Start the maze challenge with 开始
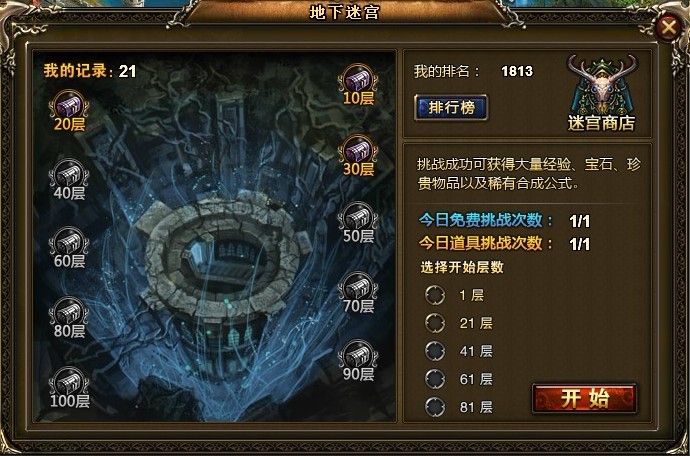The height and width of the screenshot is (456, 690). point(584,398)
